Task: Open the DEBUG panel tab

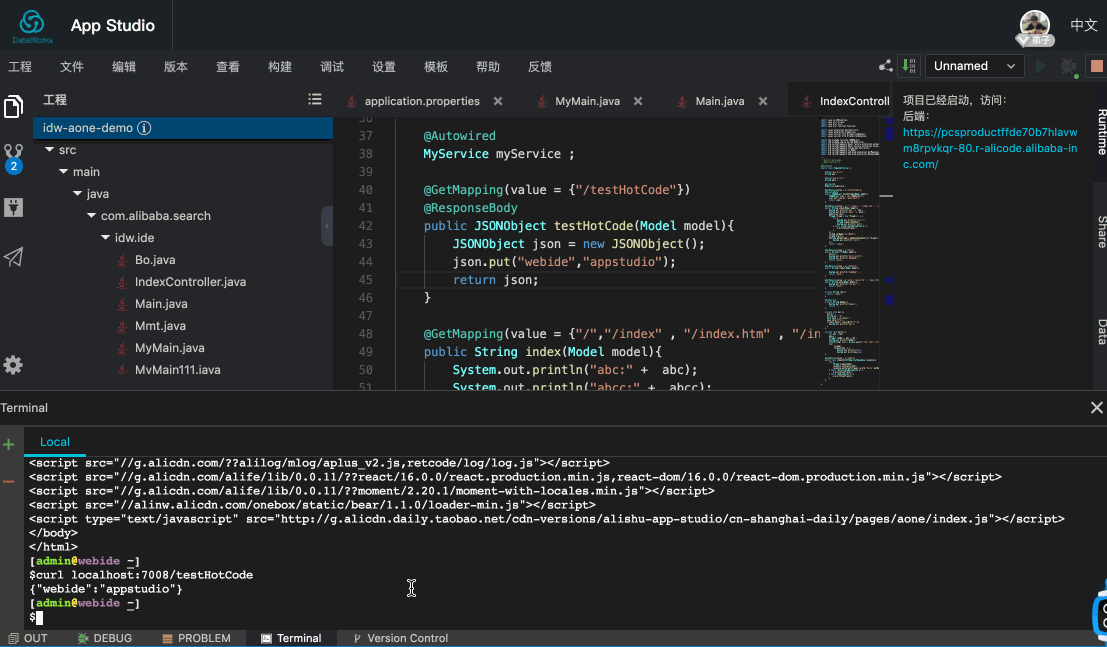Action: click(x=104, y=638)
